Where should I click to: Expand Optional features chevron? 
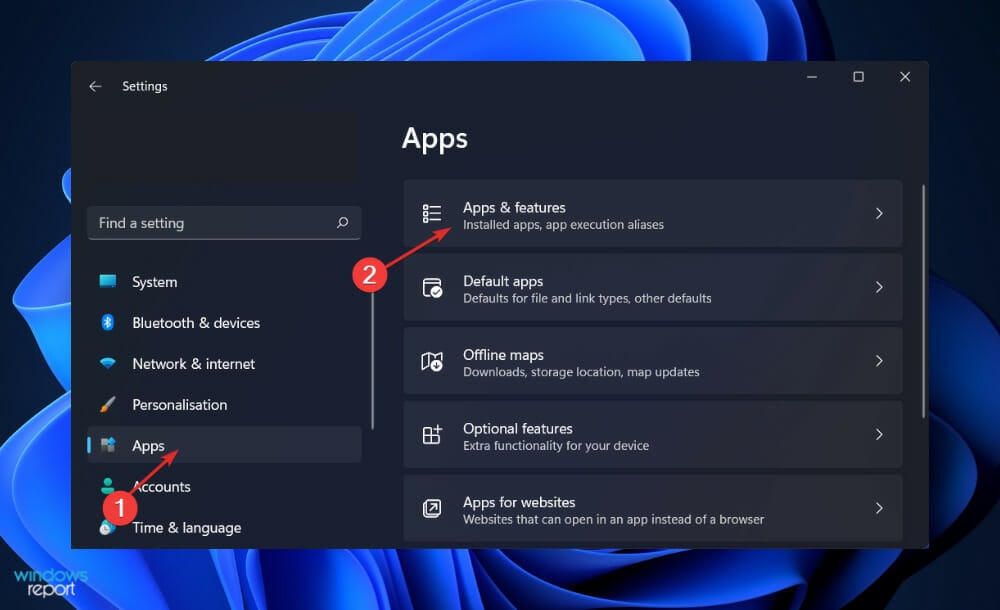tap(879, 435)
